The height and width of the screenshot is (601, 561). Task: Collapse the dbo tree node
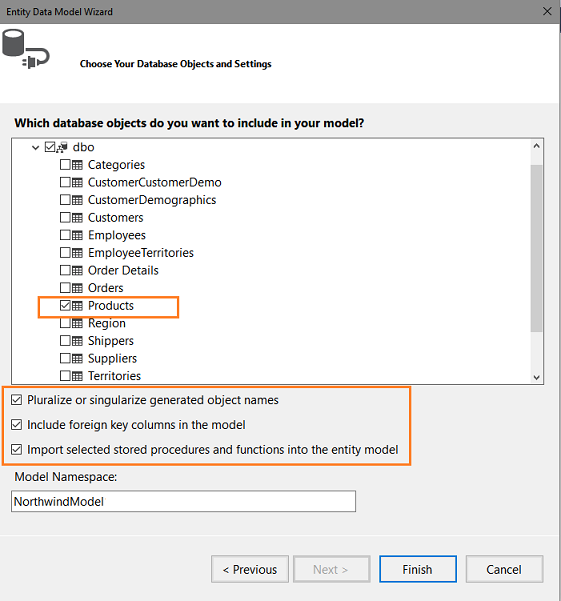[36, 147]
